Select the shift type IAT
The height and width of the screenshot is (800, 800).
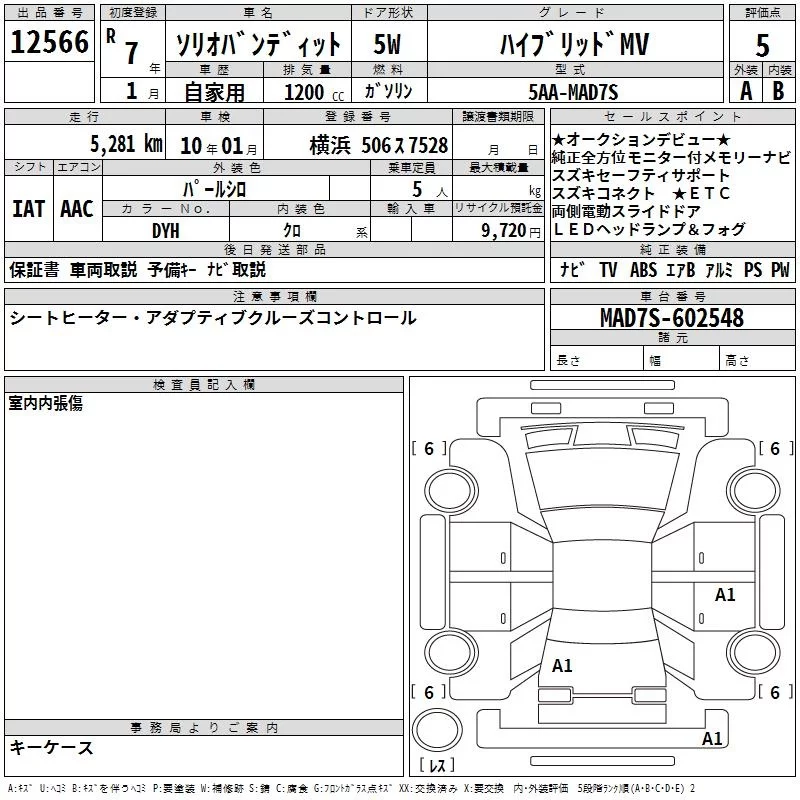(28, 209)
